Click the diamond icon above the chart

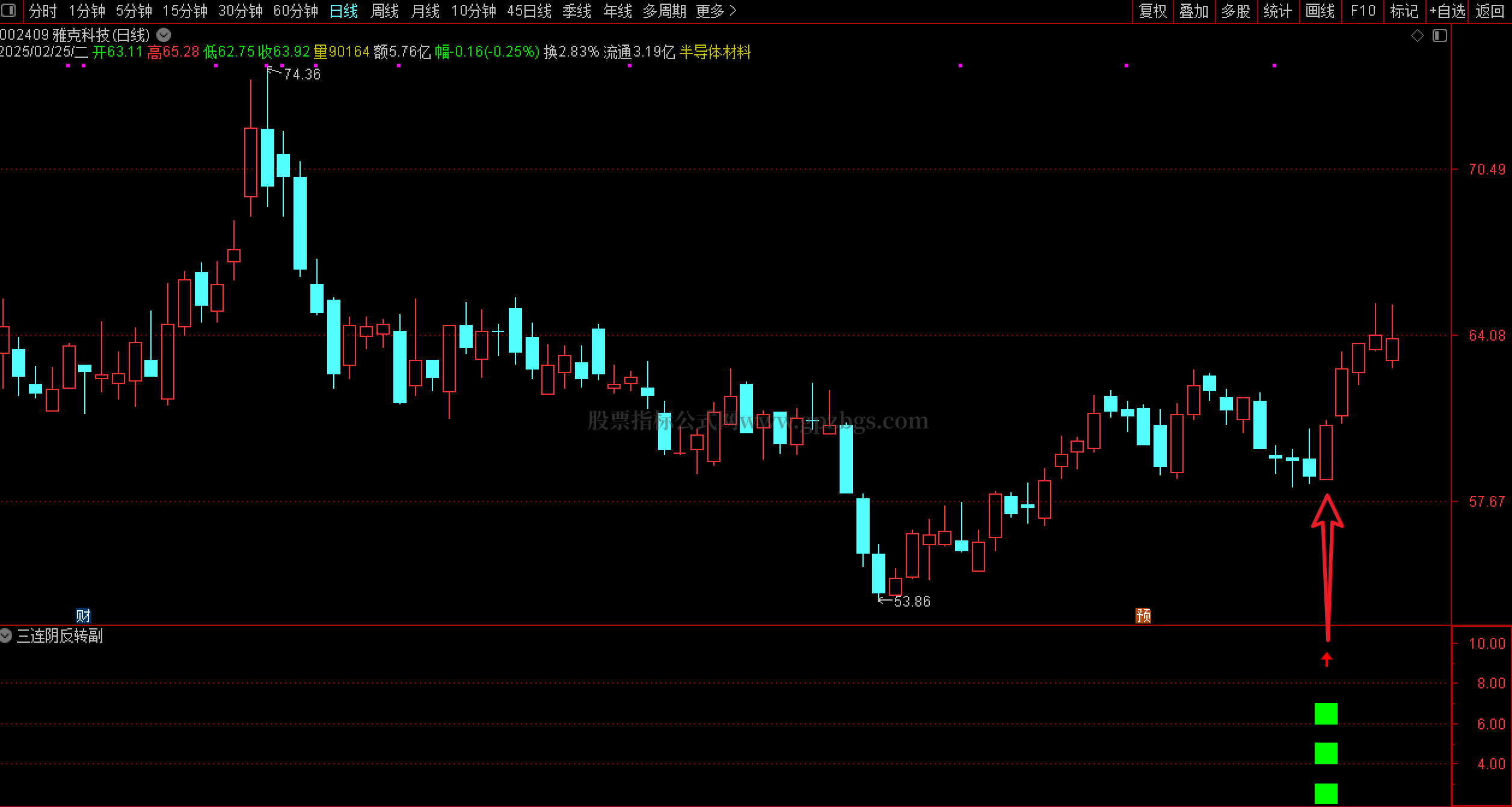point(1417,36)
